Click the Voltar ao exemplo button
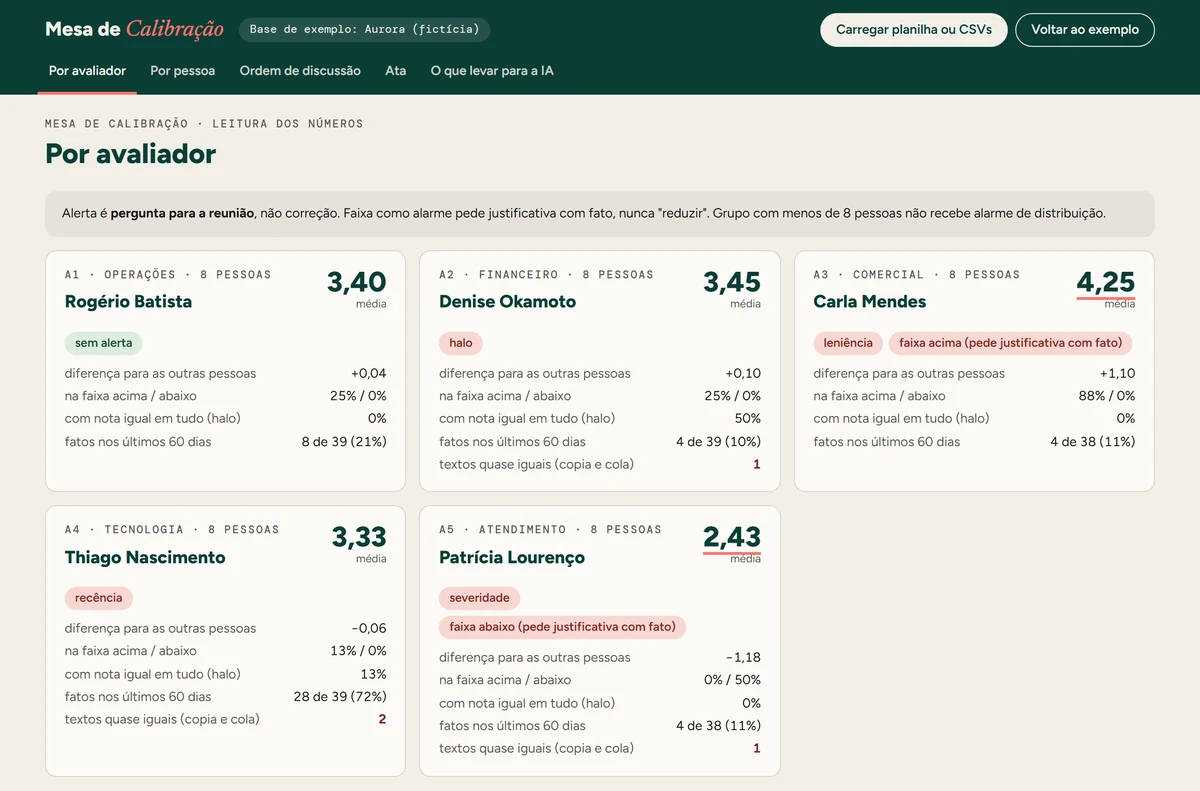The height and width of the screenshot is (791, 1200). point(1085,30)
